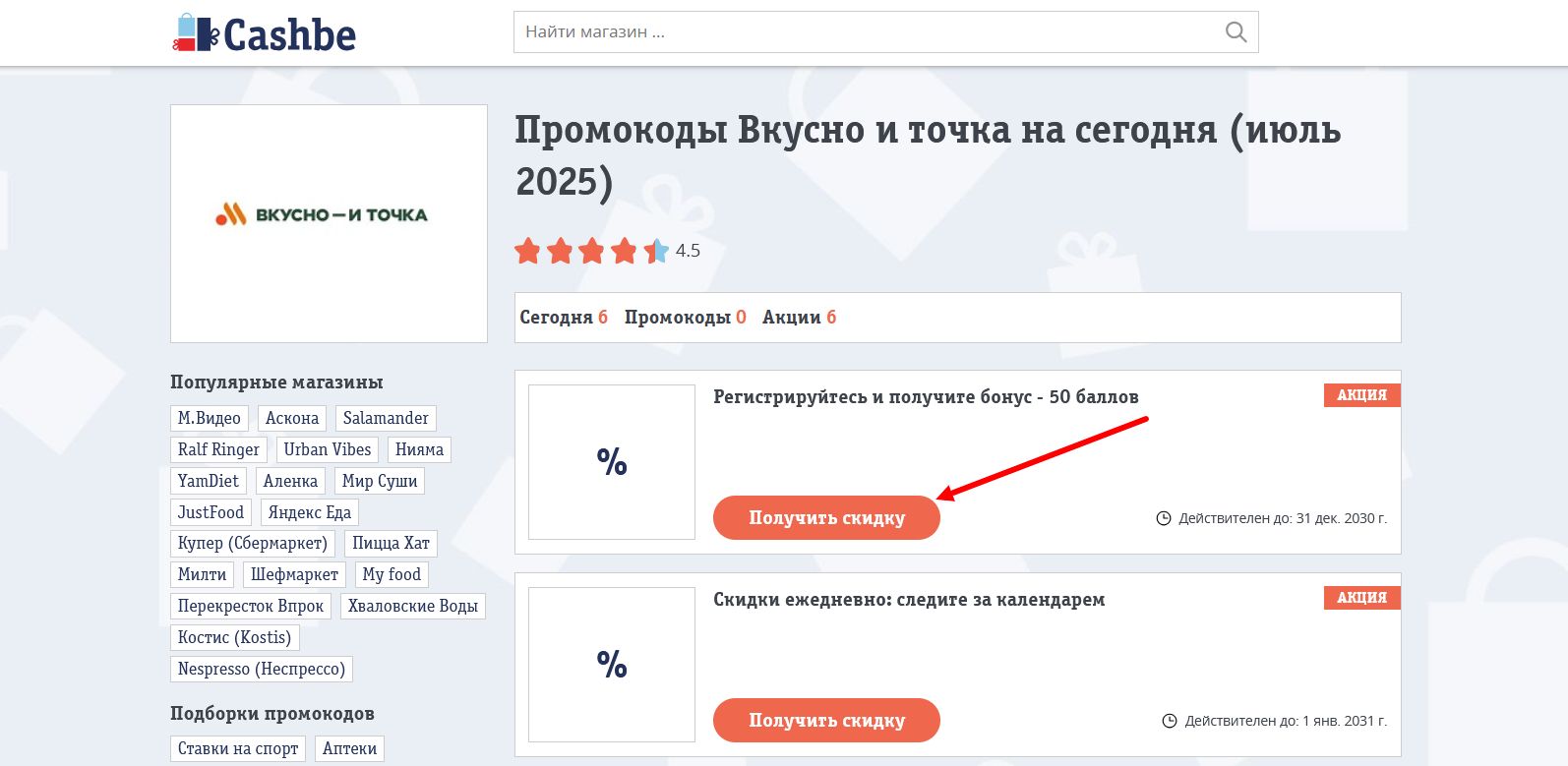1568x766 pixels.
Task: Click the 'Подборки промокодов' heading
Action: (272, 713)
